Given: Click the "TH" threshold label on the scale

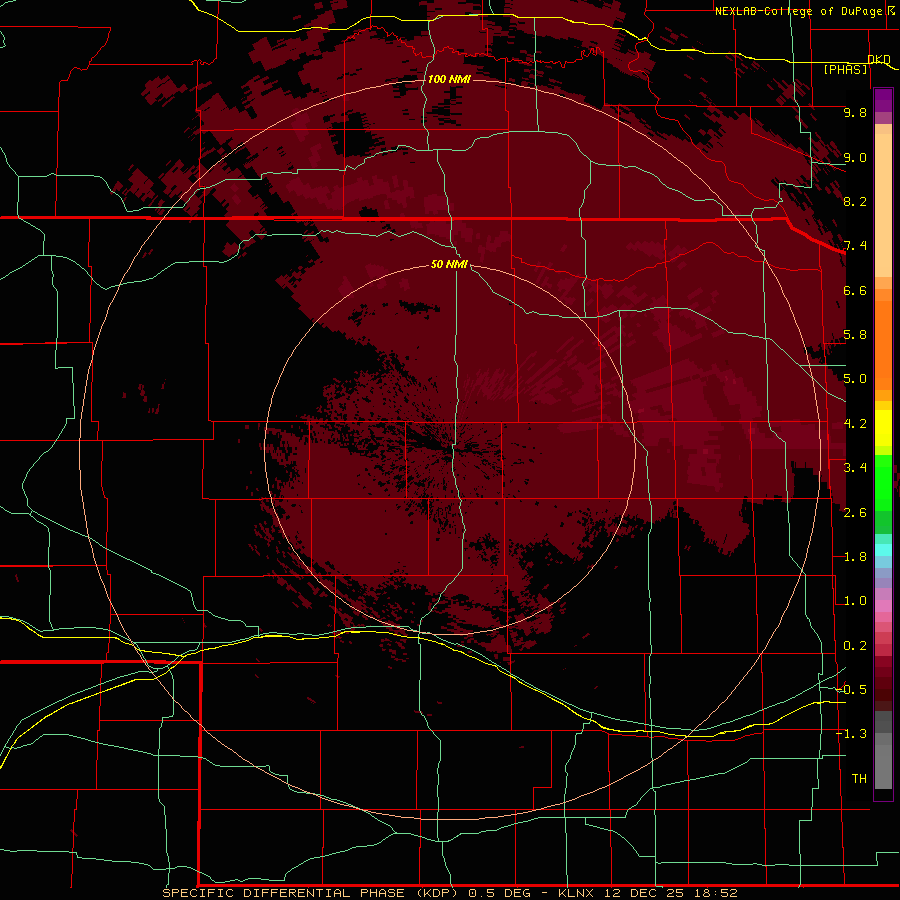Looking at the screenshot, I should (859, 779).
